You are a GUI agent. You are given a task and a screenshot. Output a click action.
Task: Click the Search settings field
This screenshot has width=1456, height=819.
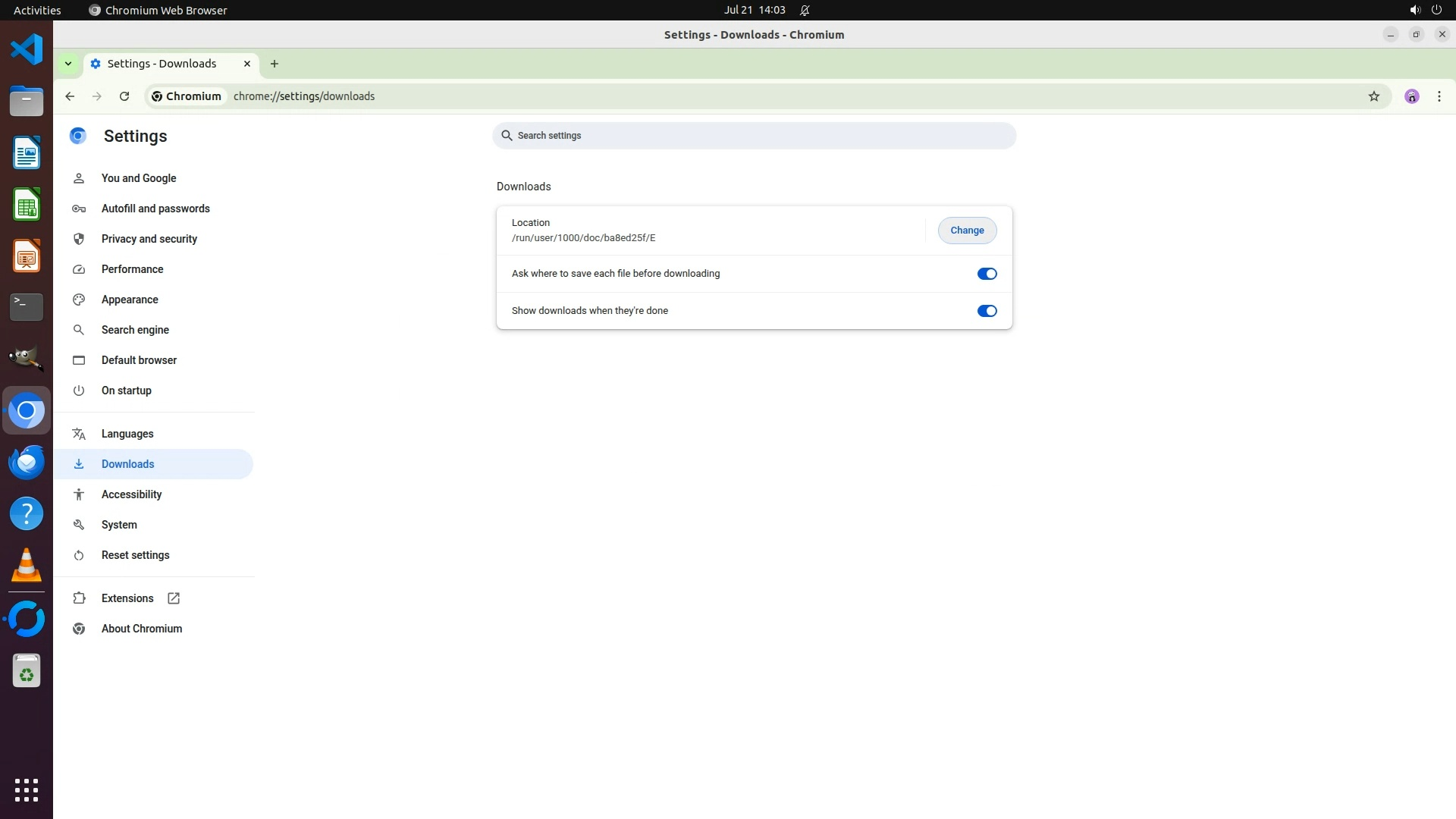[x=754, y=136]
